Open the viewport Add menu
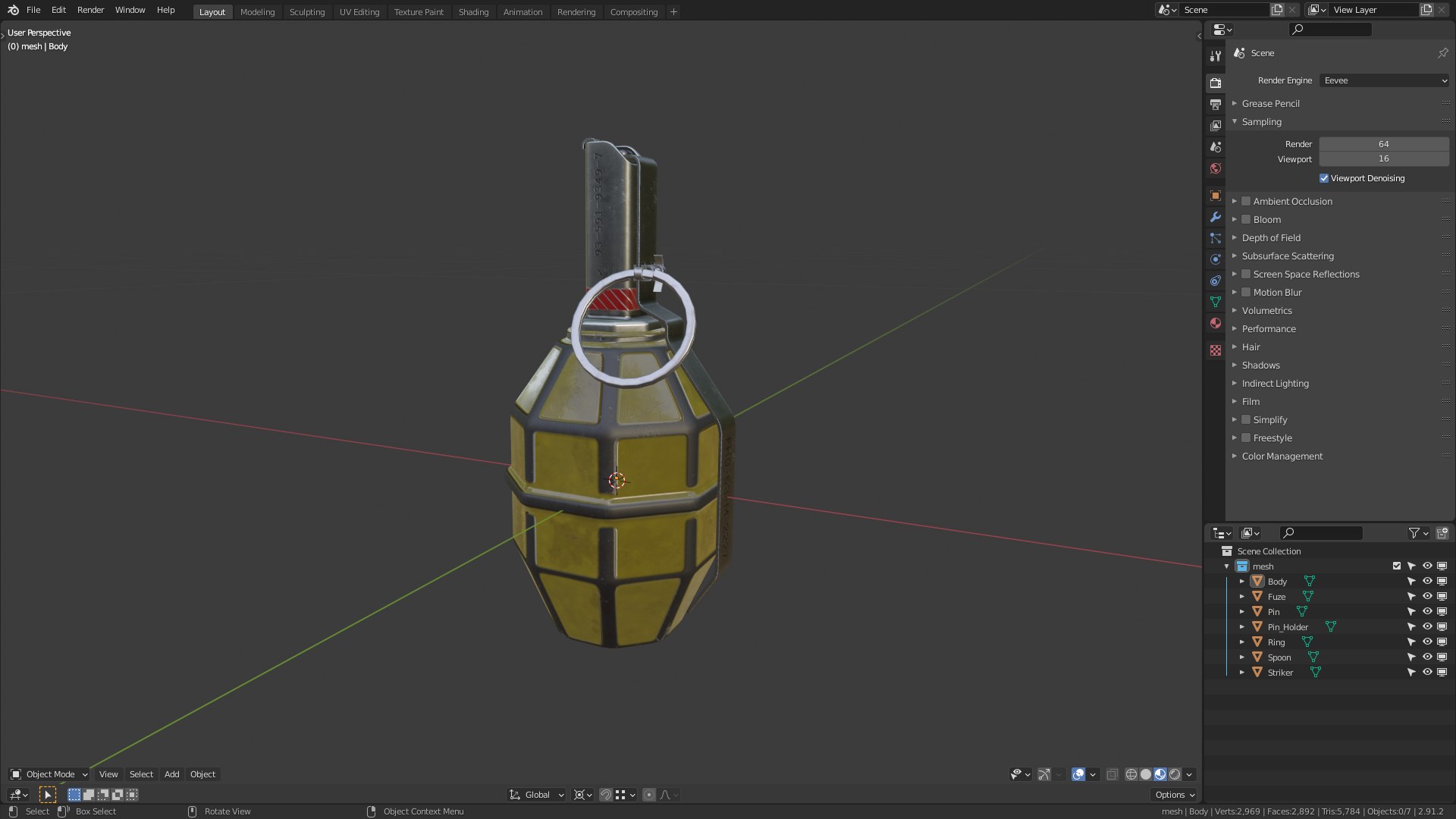 (172, 774)
